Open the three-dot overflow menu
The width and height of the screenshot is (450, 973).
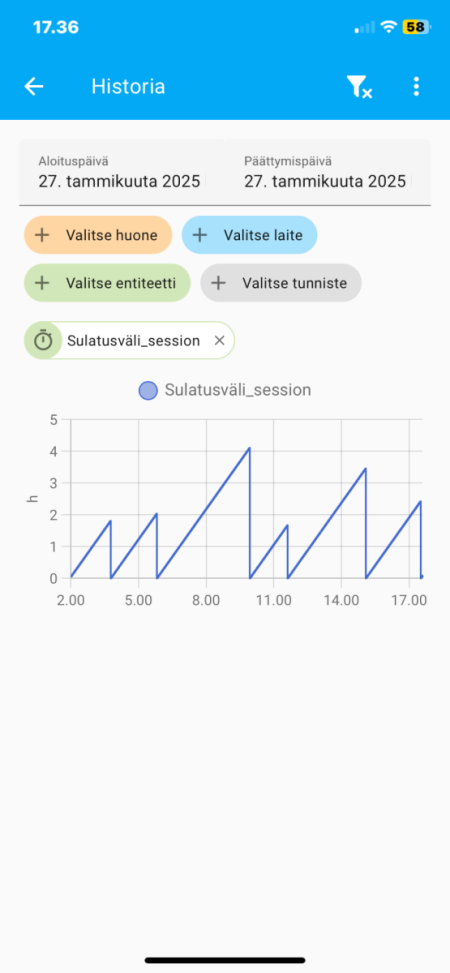click(x=416, y=86)
